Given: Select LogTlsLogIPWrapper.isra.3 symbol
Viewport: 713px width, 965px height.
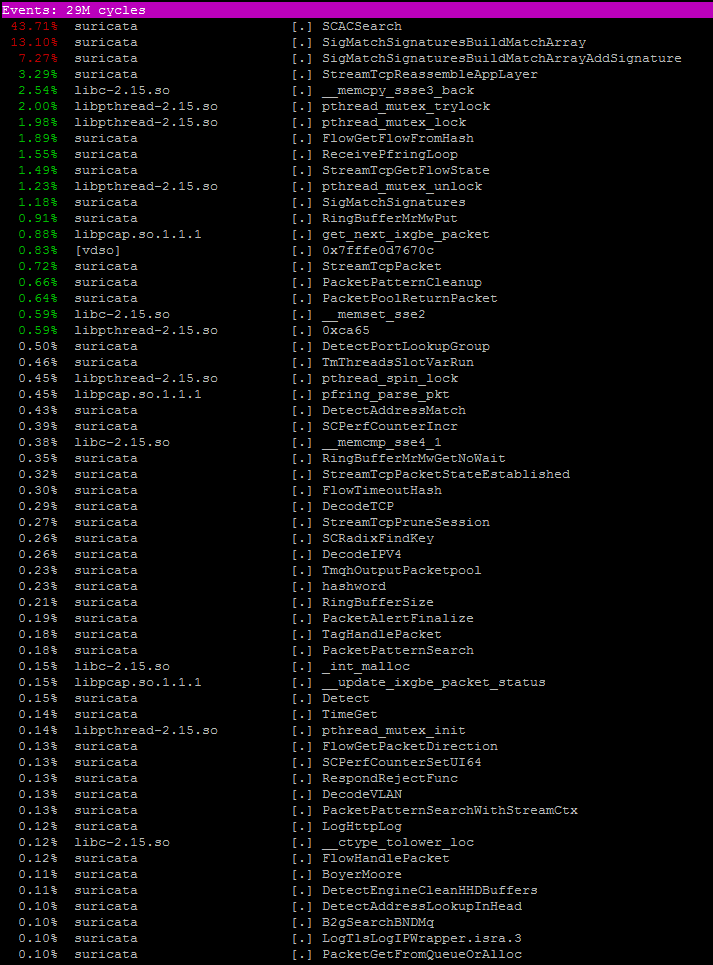Looking at the screenshot, I should (x=422, y=939).
